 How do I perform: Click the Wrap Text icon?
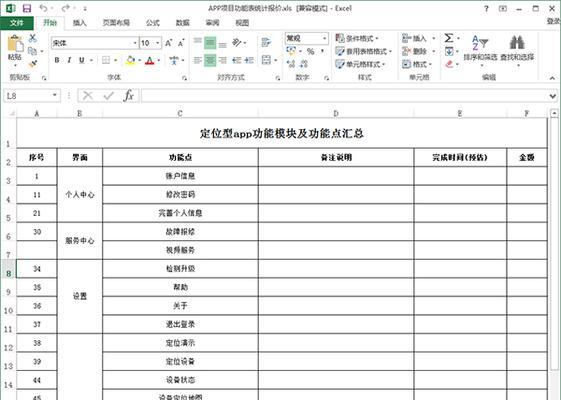pyautogui.click(x=266, y=43)
